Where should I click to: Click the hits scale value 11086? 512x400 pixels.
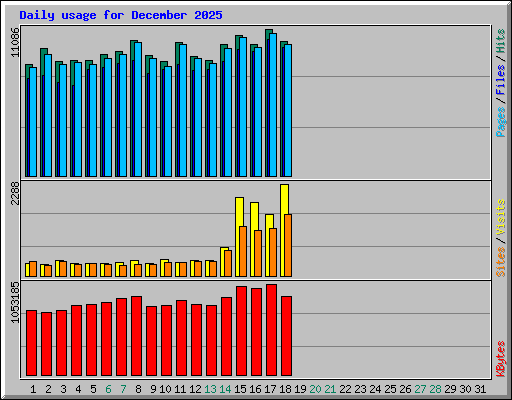tap(15, 42)
